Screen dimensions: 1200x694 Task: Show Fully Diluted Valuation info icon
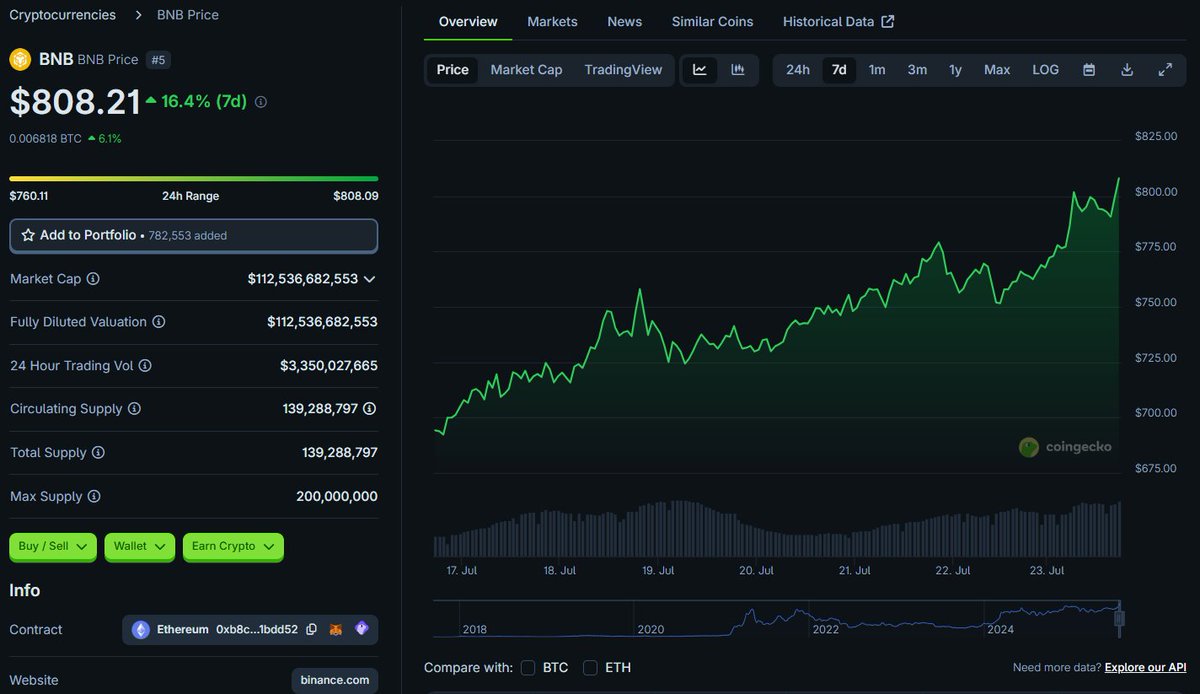click(158, 322)
